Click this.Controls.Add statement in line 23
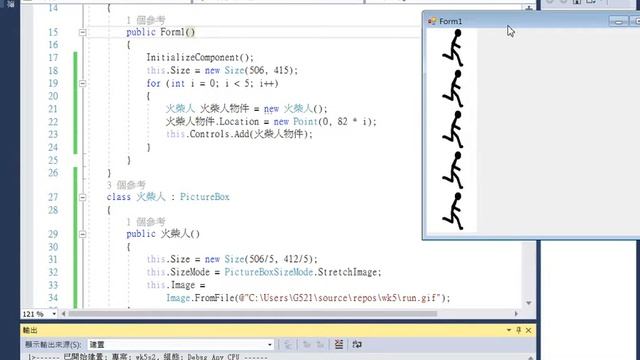 (239, 134)
